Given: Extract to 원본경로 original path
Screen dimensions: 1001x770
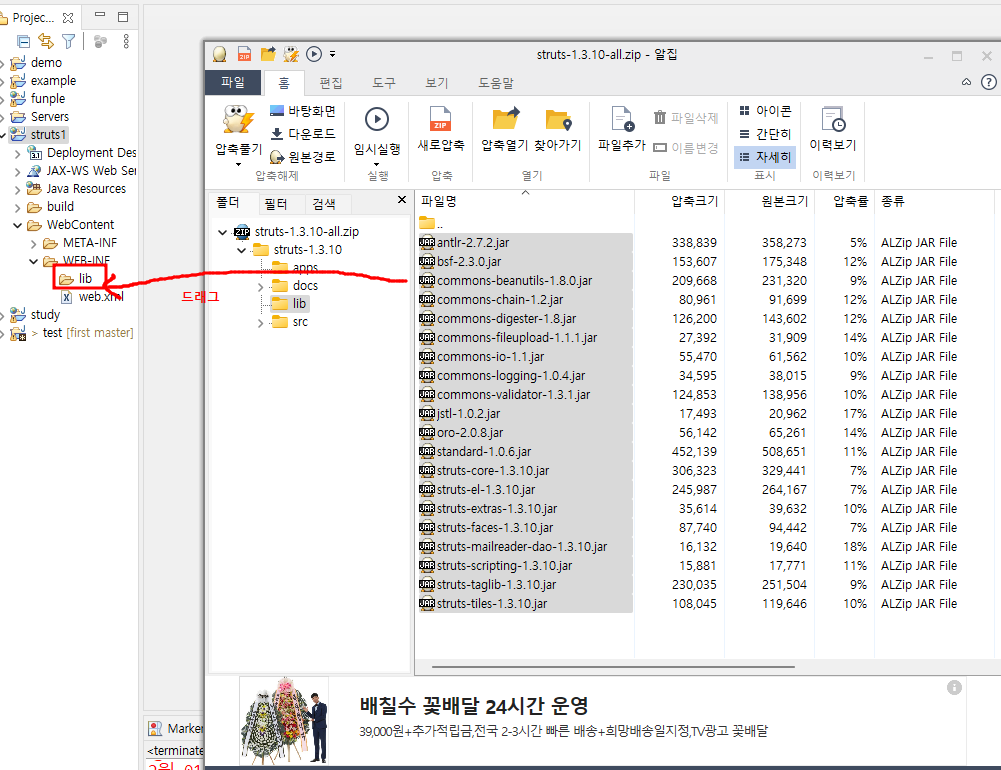Looking at the screenshot, I should [x=303, y=157].
